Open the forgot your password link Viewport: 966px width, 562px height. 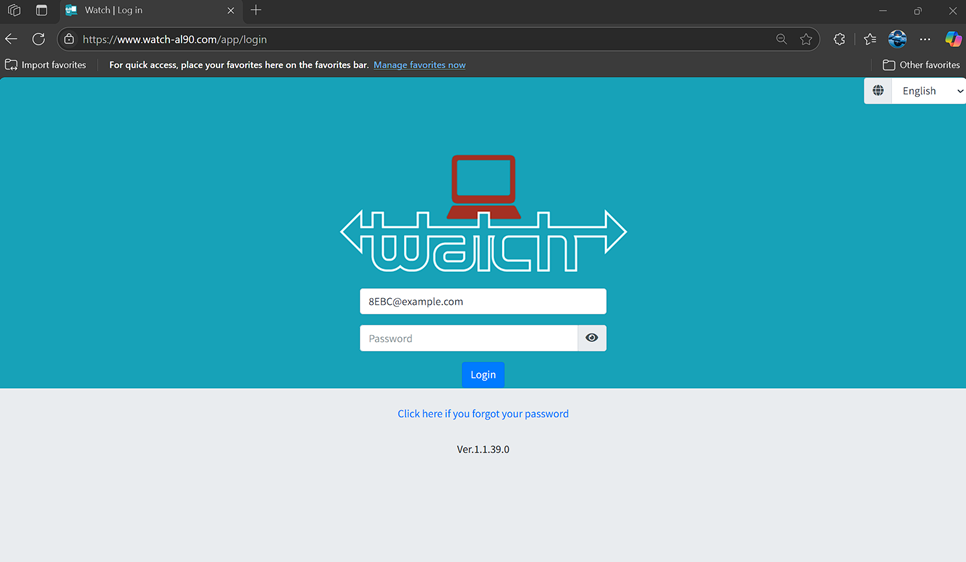[x=483, y=413]
